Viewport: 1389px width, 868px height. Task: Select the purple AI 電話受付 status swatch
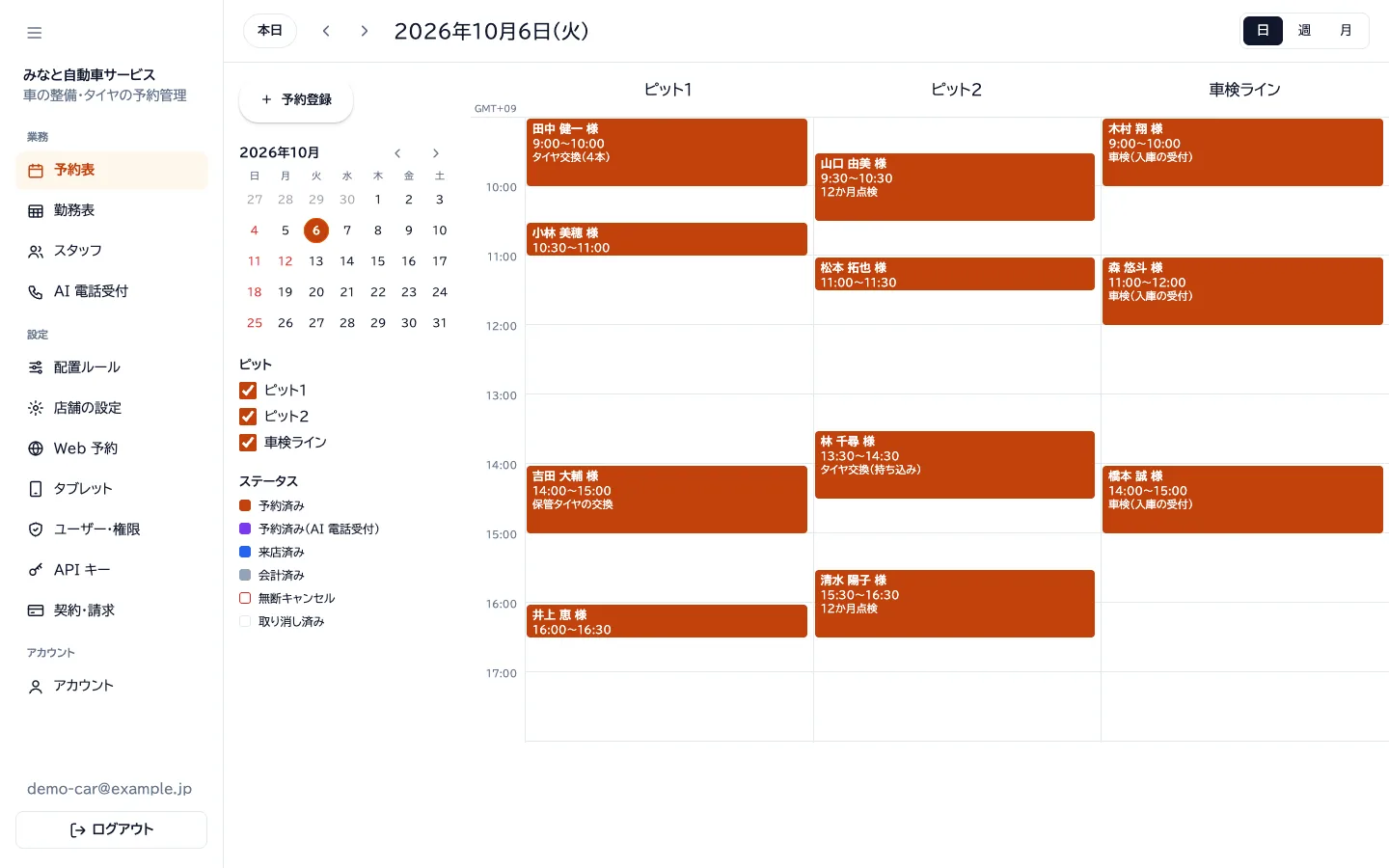245,529
